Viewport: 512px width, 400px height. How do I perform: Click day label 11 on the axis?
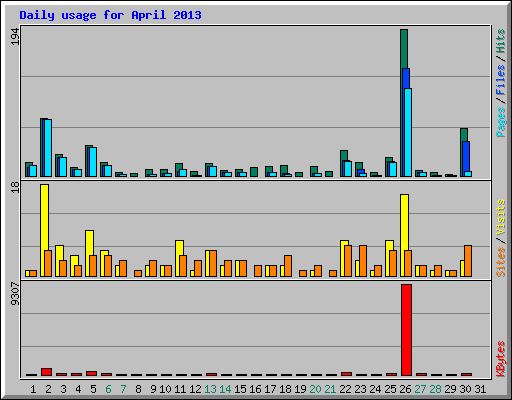coord(180,389)
